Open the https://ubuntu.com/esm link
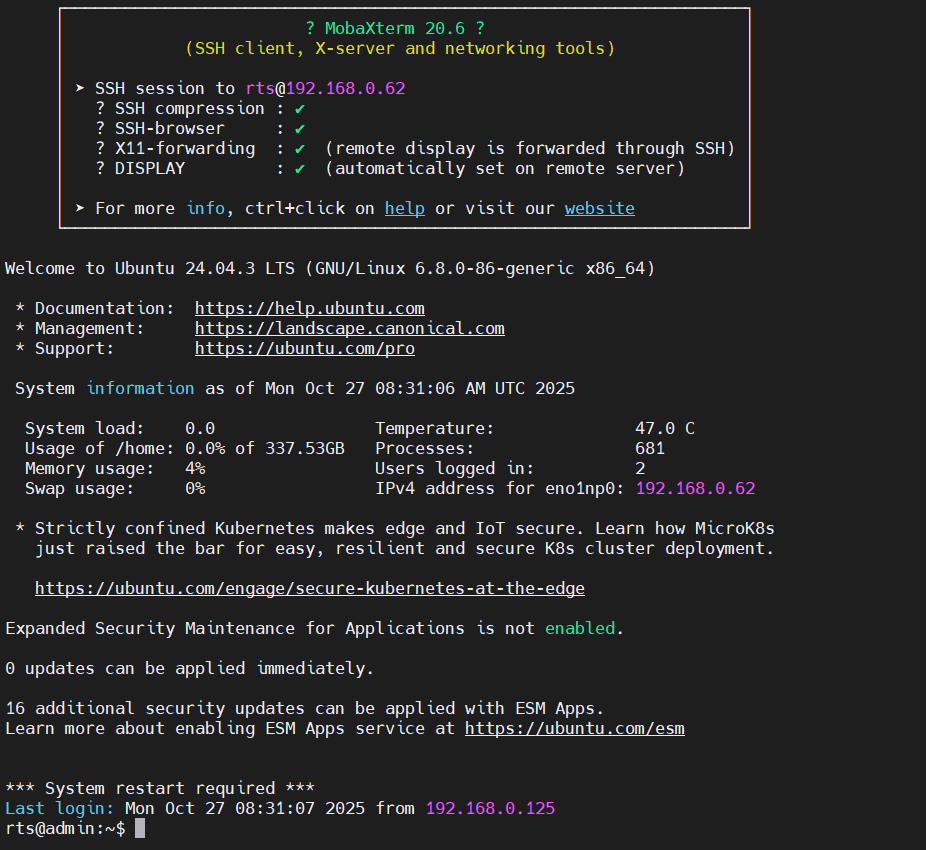This screenshot has width=926, height=850. [x=575, y=728]
